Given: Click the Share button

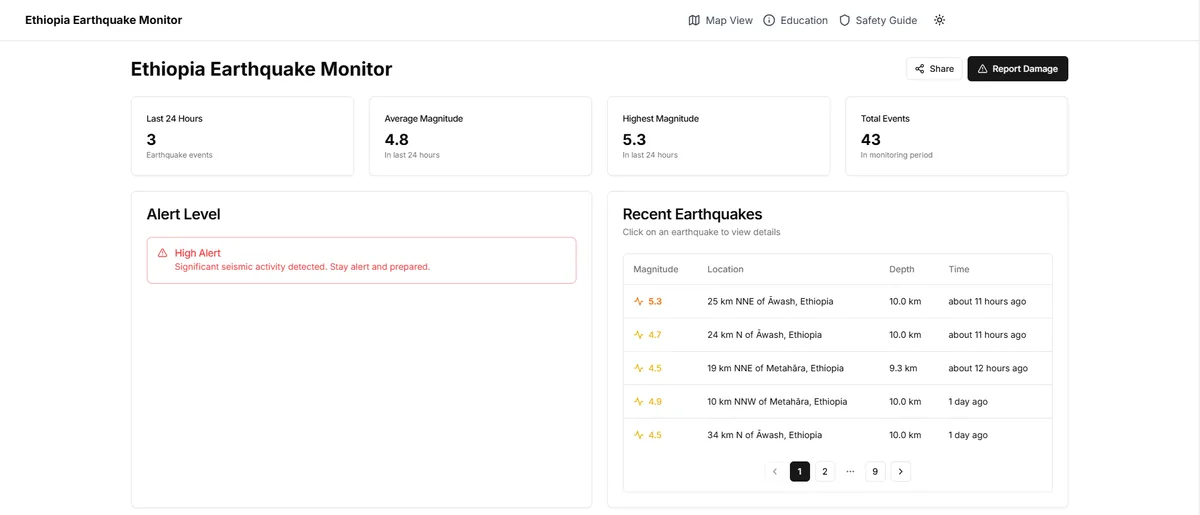Looking at the screenshot, I should click(934, 69).
